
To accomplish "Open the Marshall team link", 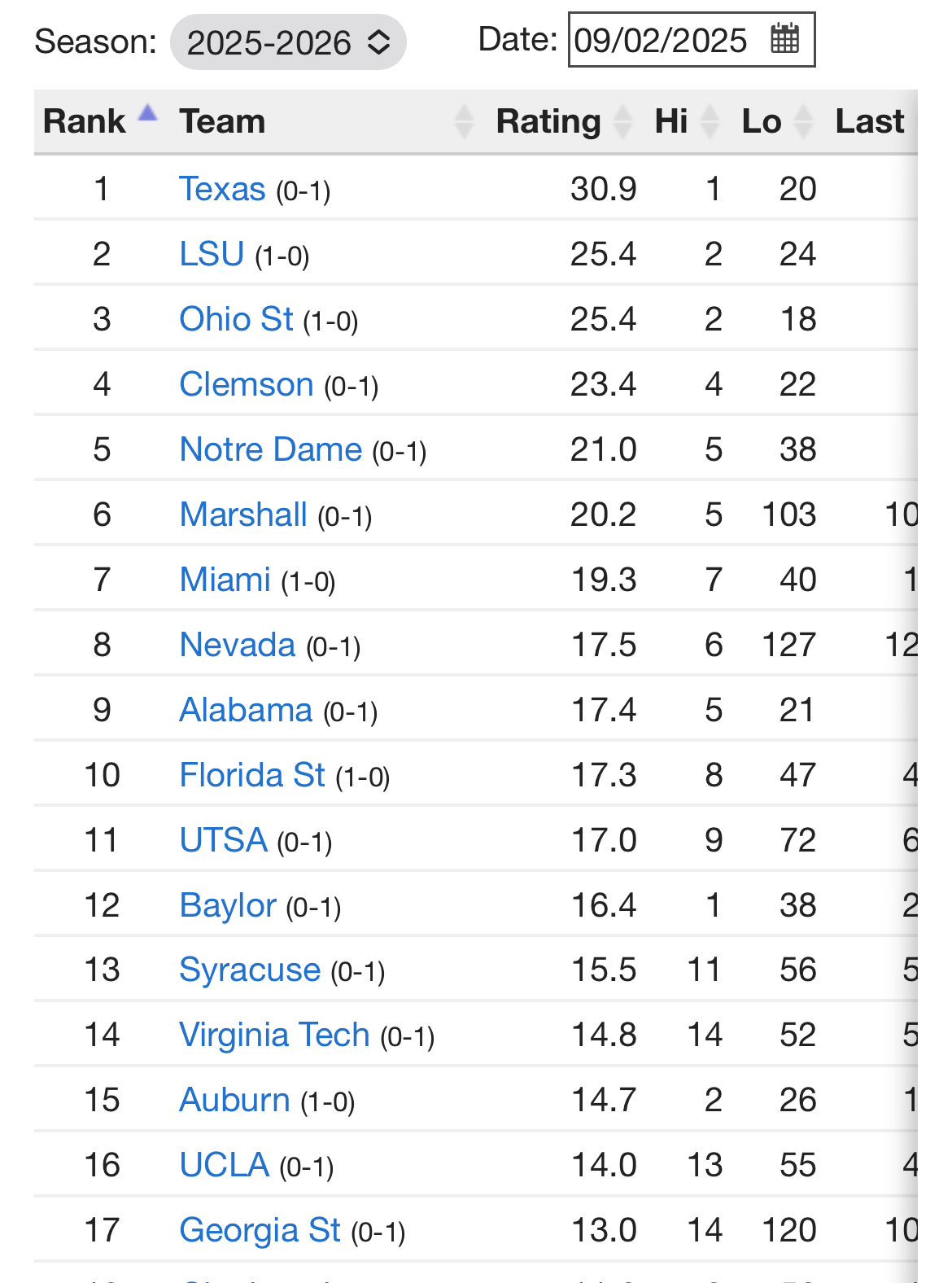I will click(x=243, y=515).
